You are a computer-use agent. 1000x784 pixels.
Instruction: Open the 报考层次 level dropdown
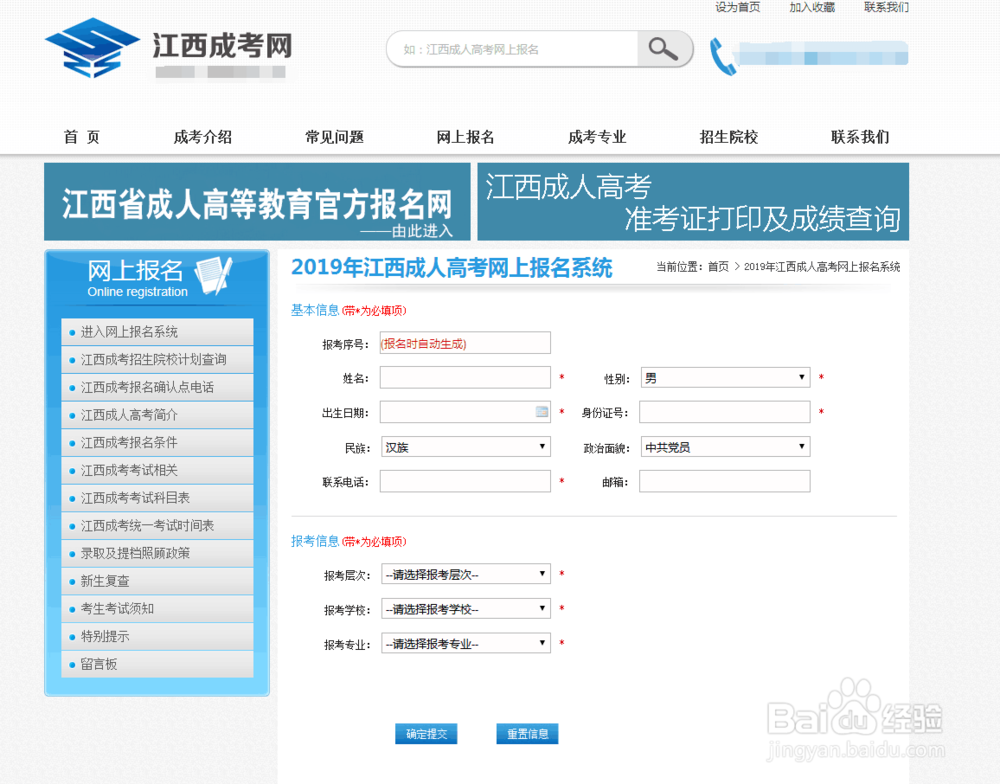[466, 573]
